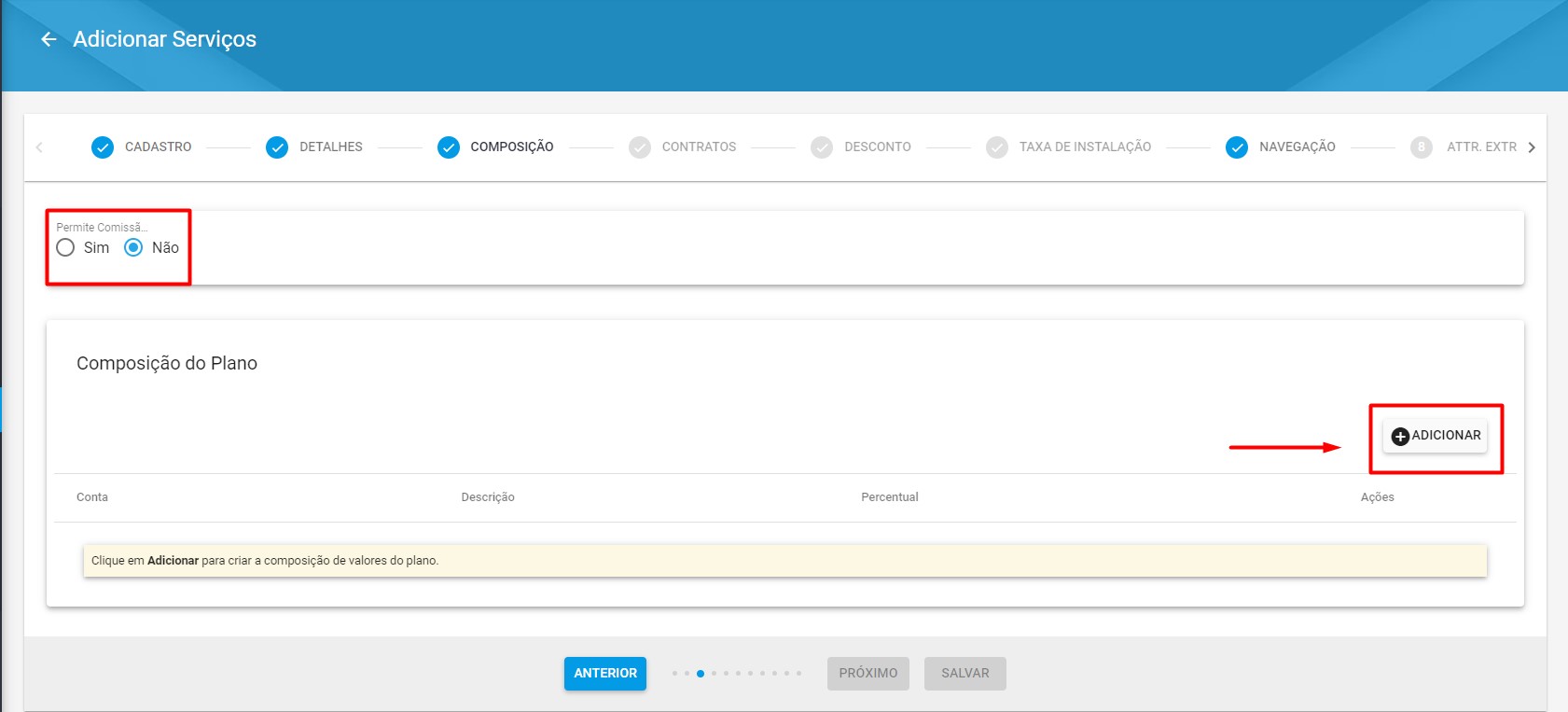1568x712 pixels.
Task: Open the CADASTRO step tab
Action: coord(142,147)
